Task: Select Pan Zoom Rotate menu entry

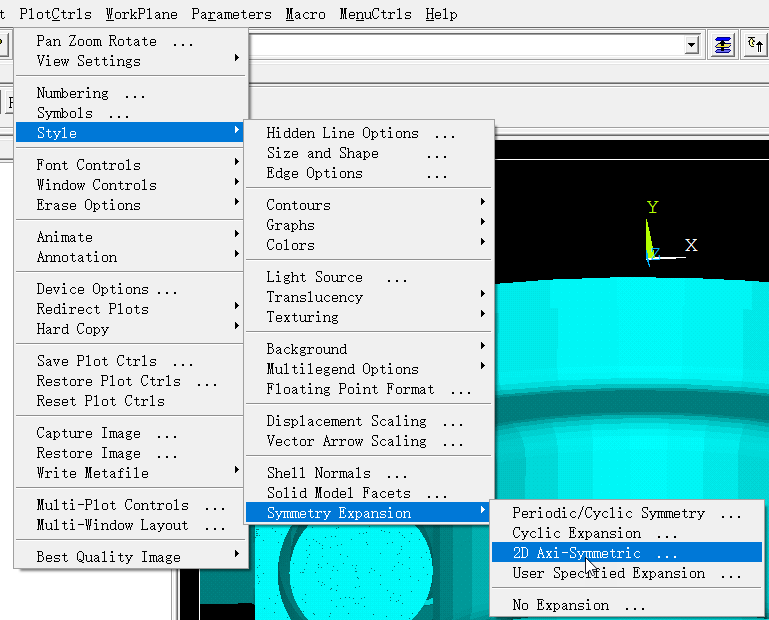Action: 130,41
